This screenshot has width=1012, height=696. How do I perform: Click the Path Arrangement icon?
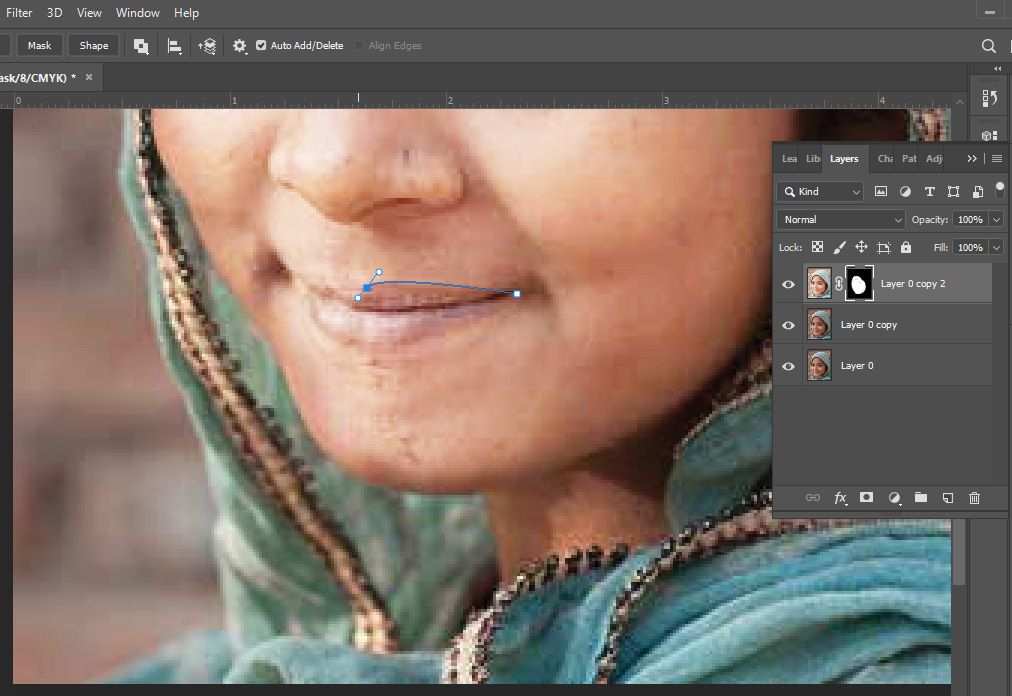tap(208, 46)
